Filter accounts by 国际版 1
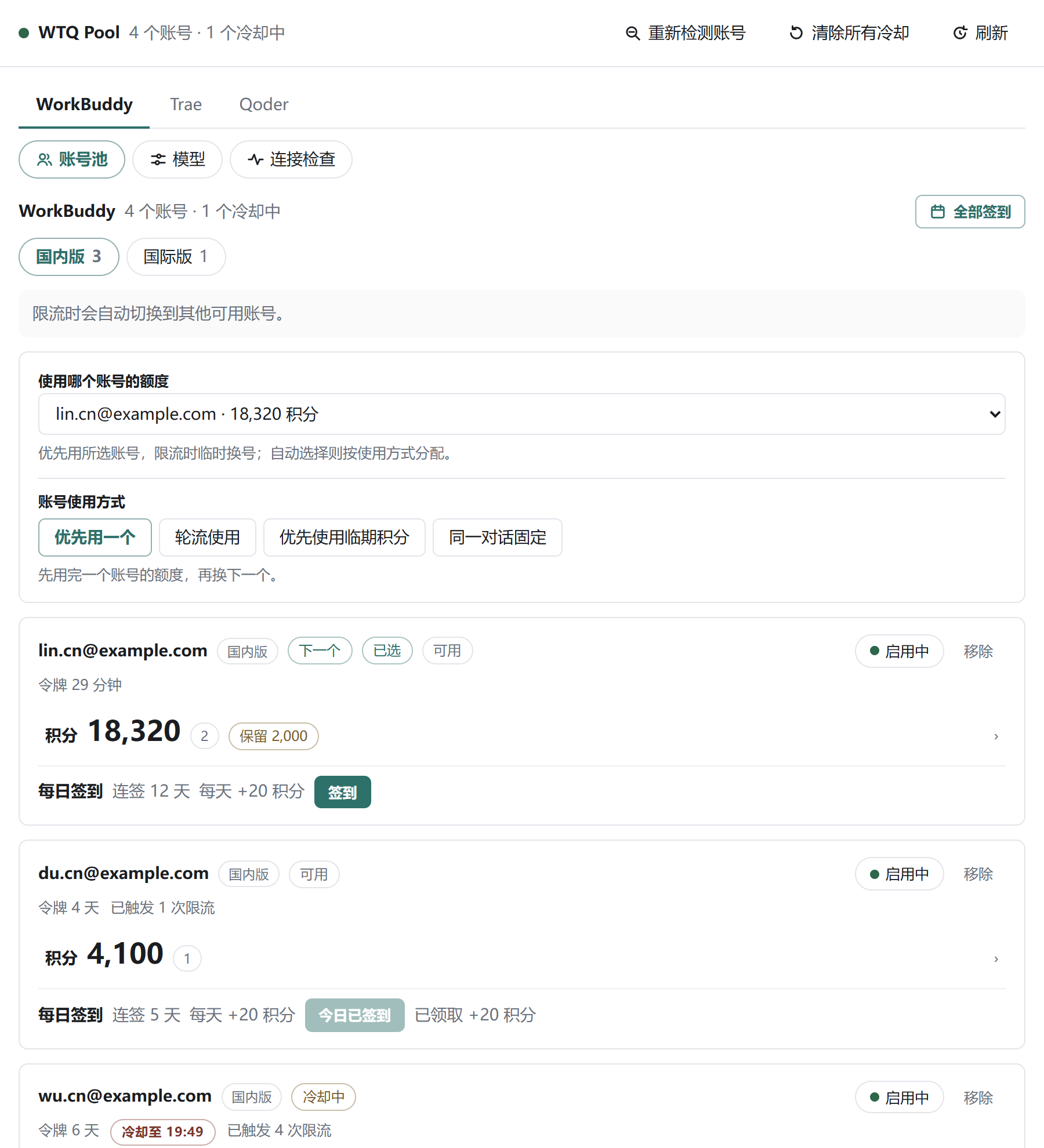1044x1148 pixels. [x=176, y=257]
